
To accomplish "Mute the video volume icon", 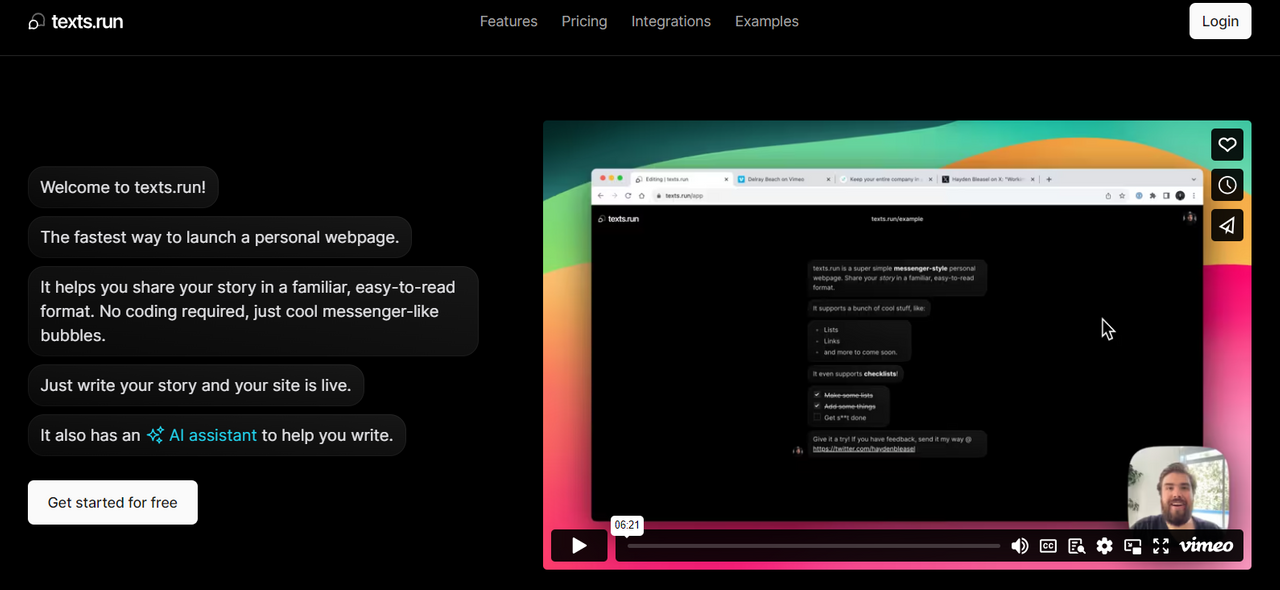I will (x=1019, y=546).
